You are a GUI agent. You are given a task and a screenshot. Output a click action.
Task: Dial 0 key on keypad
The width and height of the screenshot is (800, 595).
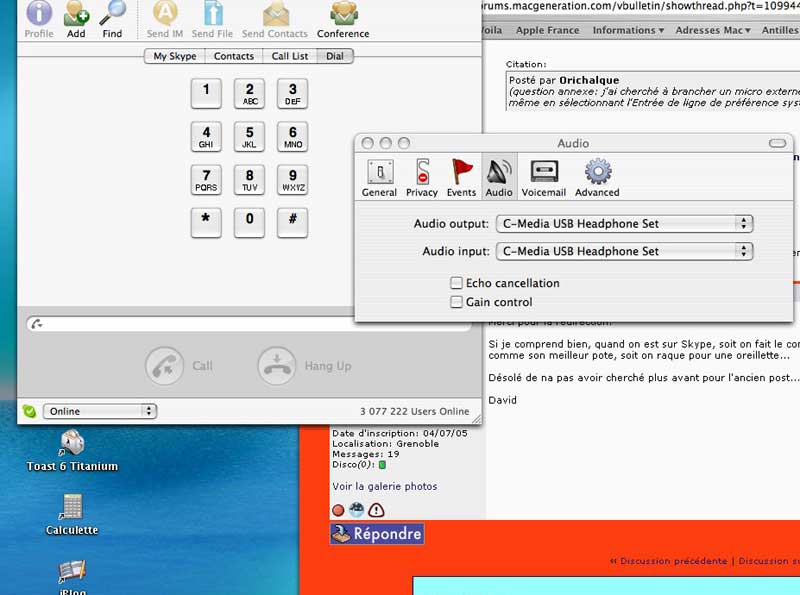(x=249, y=223)
